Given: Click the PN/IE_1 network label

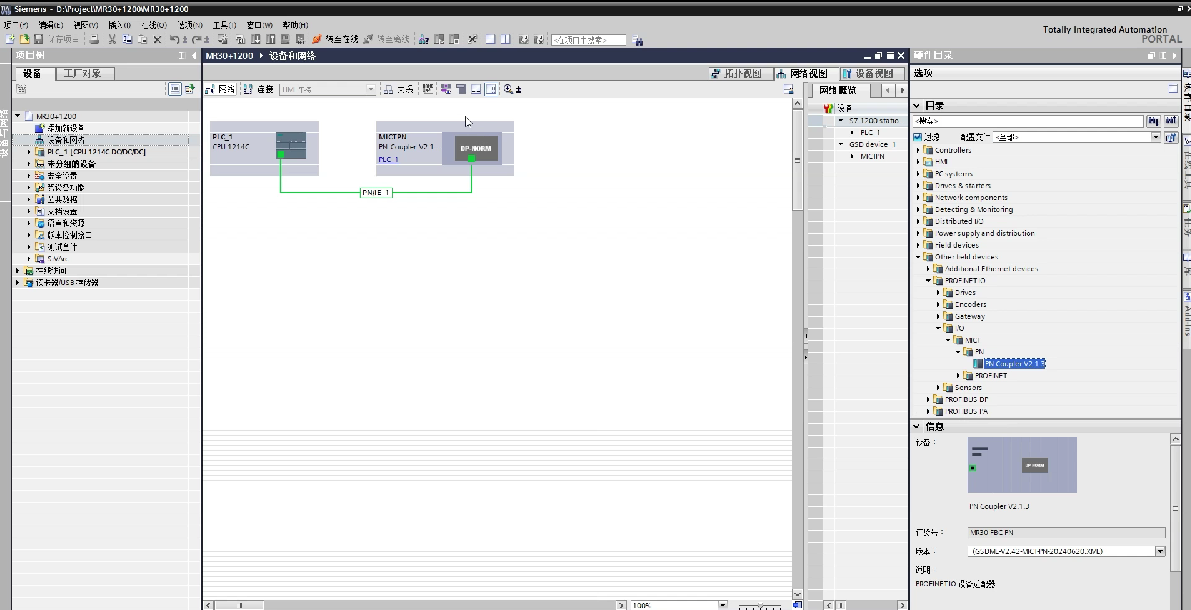Looking at the screenshot, I should coord(376,193).
